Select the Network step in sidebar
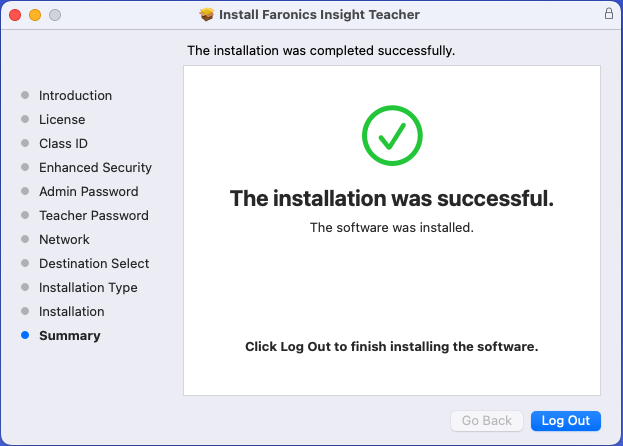The image size is (623, 446). coord(64,240)
